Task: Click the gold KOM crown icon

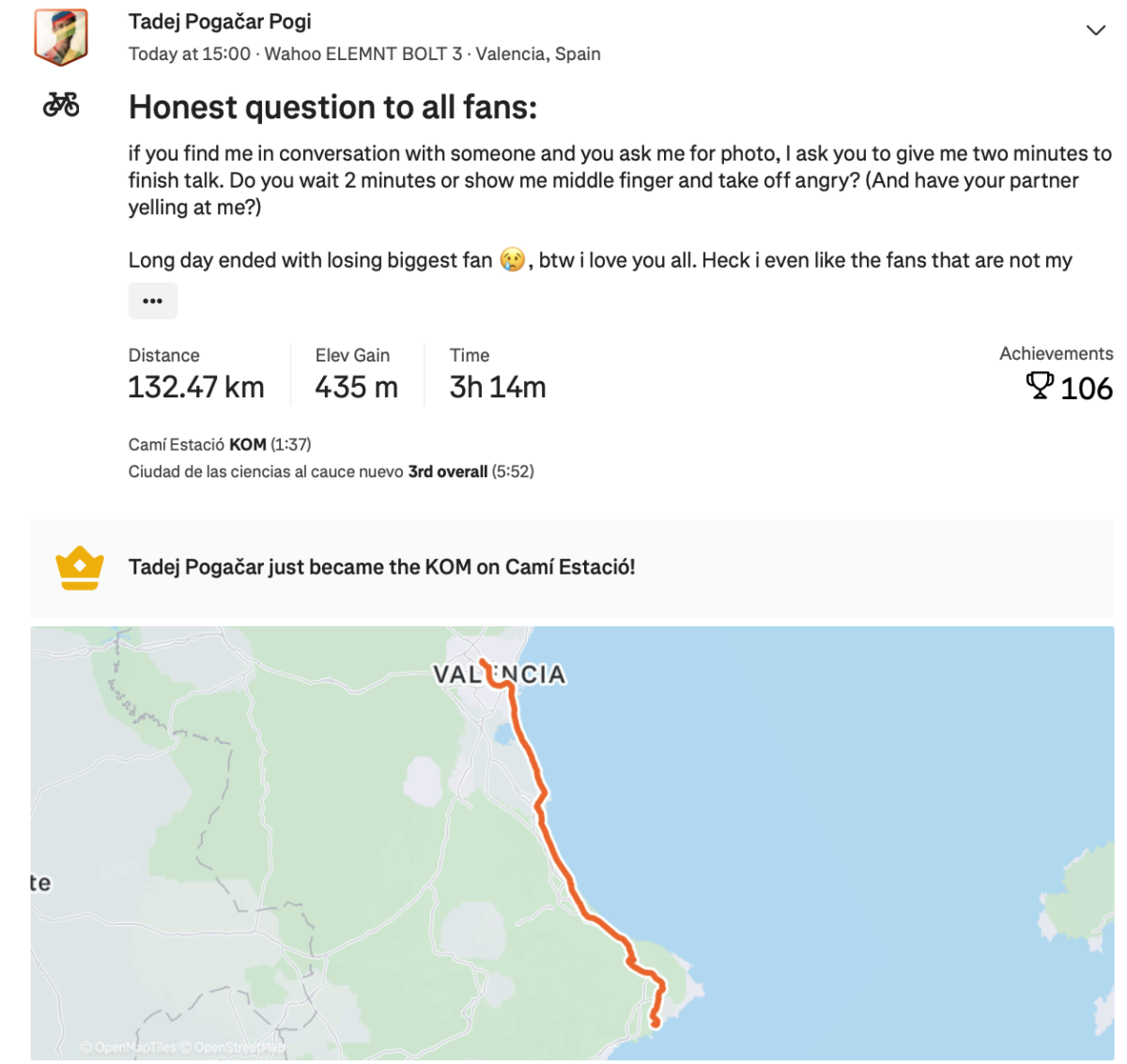Action: (80, 568)
